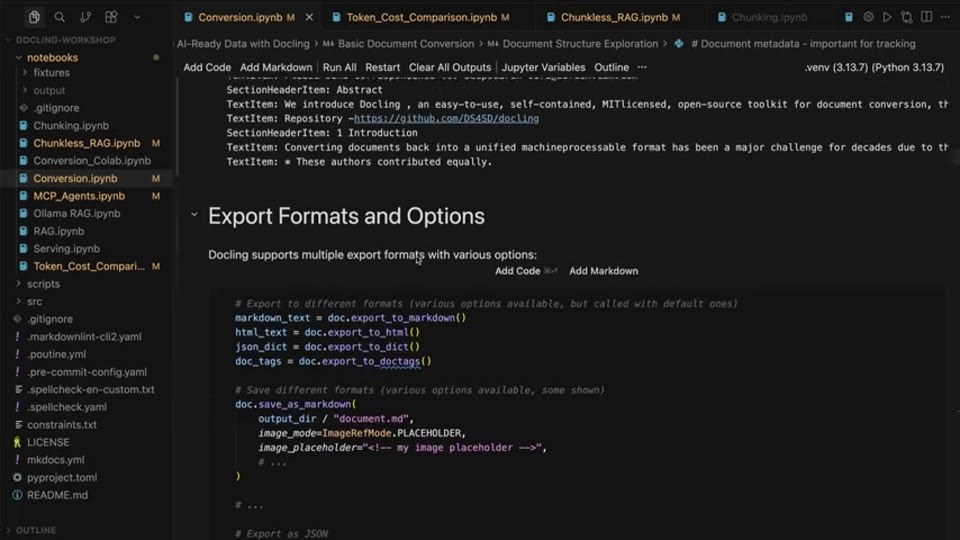Close the Conversion.ipynb tab
960x540 pixels.
[x=309, y=17]
